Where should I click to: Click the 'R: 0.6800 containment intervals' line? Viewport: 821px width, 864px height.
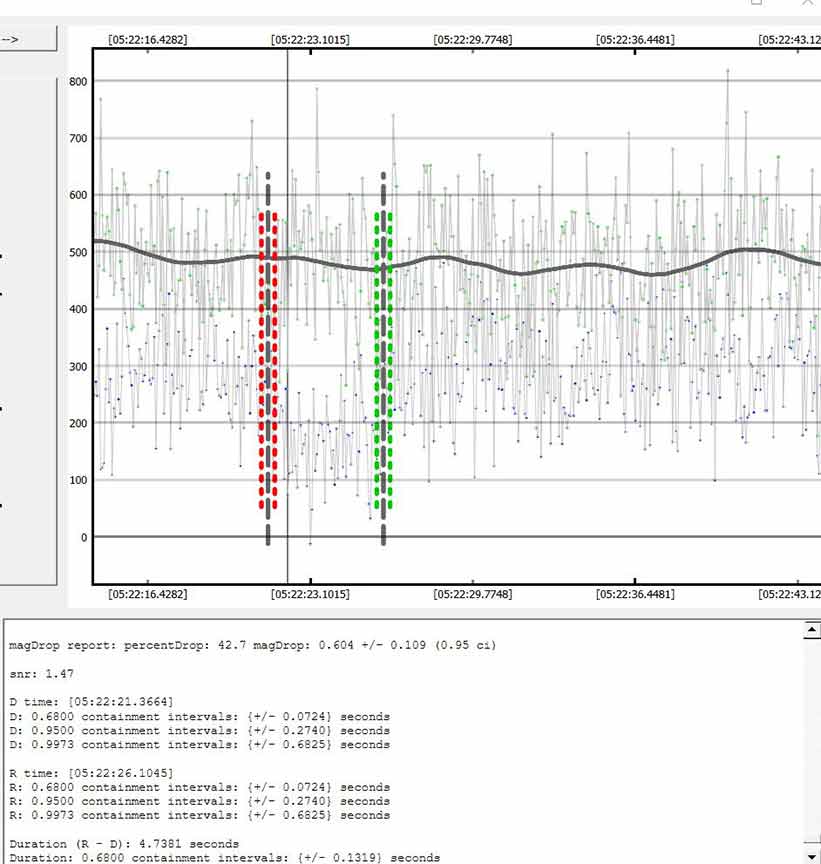(x=199, y=787)
